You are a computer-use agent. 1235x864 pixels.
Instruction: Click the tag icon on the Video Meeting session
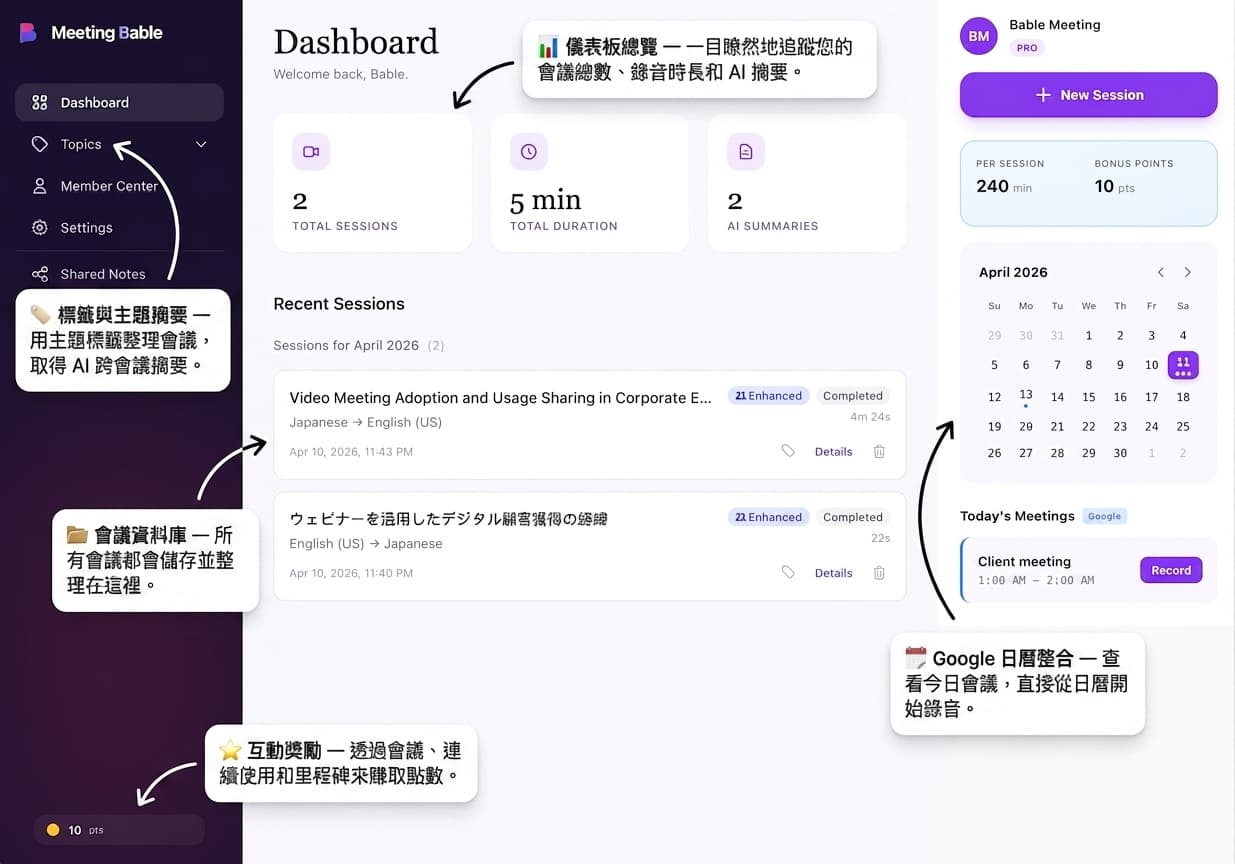pos(788,451)
